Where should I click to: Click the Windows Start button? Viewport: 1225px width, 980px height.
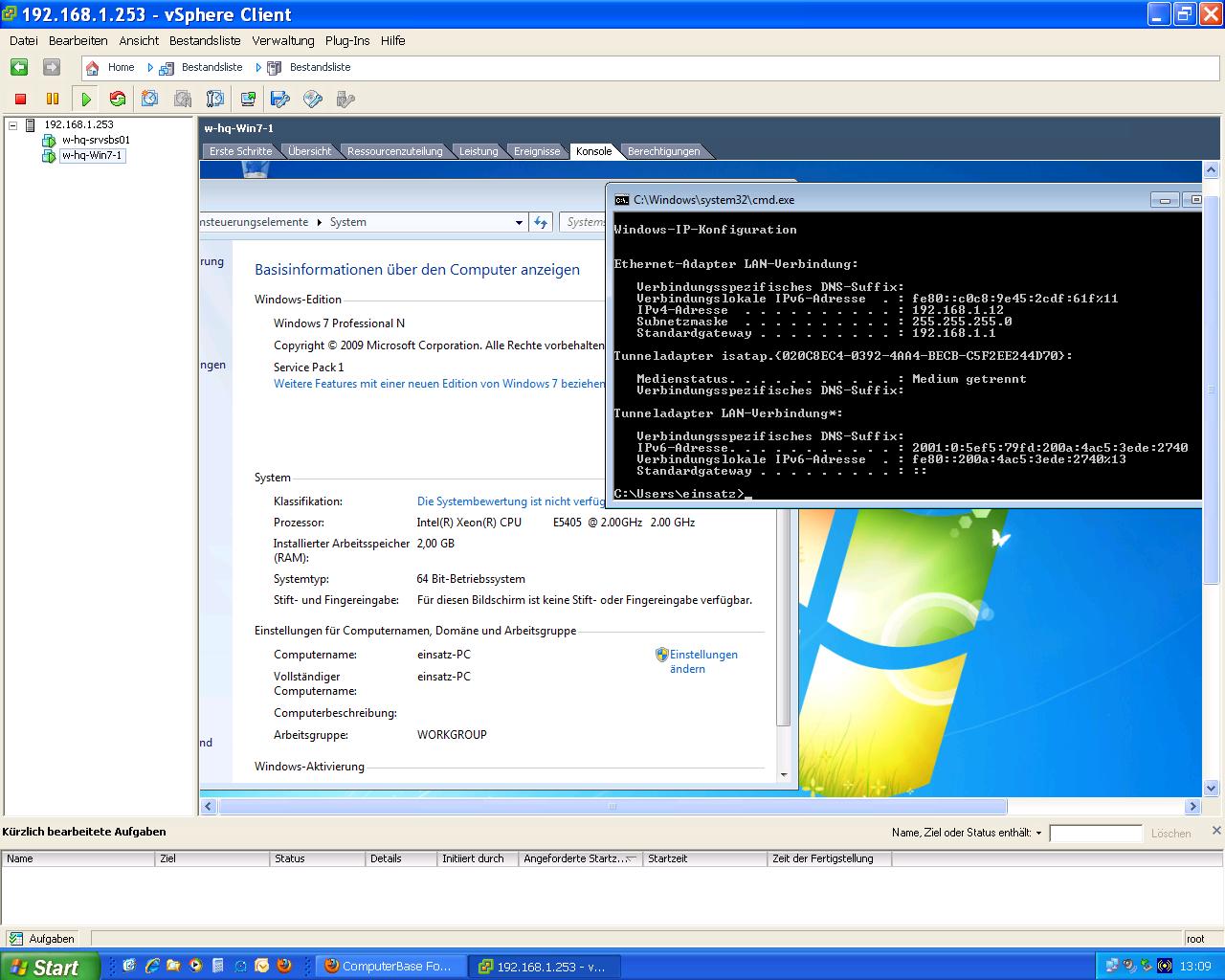pyautogui.click(x=50, y=967)
